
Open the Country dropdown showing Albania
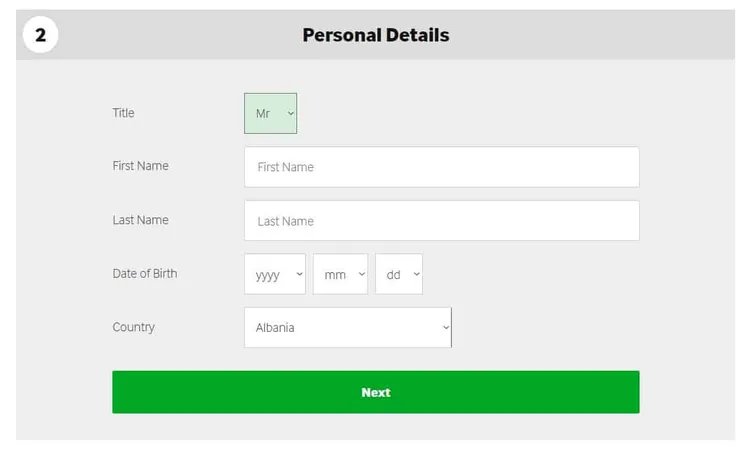pyautogui.click(x=347, y=328)
